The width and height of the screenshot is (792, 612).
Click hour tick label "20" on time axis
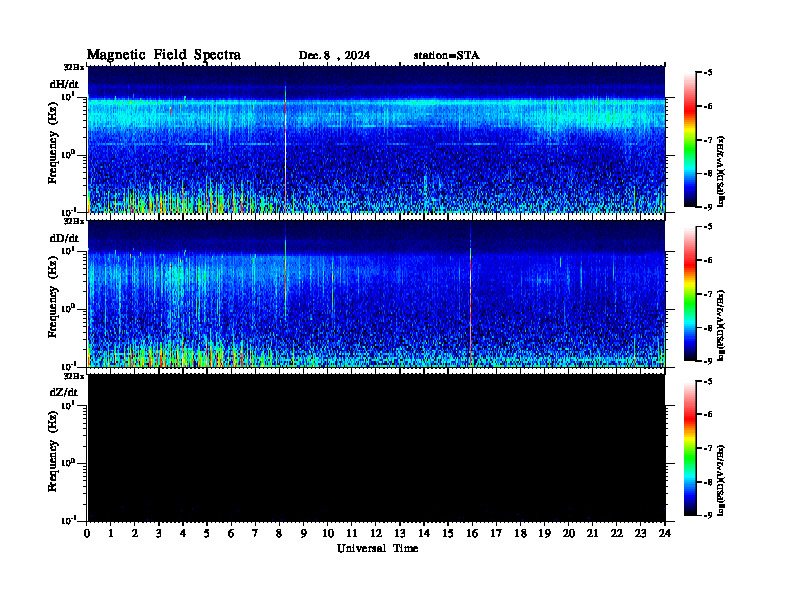569,534
